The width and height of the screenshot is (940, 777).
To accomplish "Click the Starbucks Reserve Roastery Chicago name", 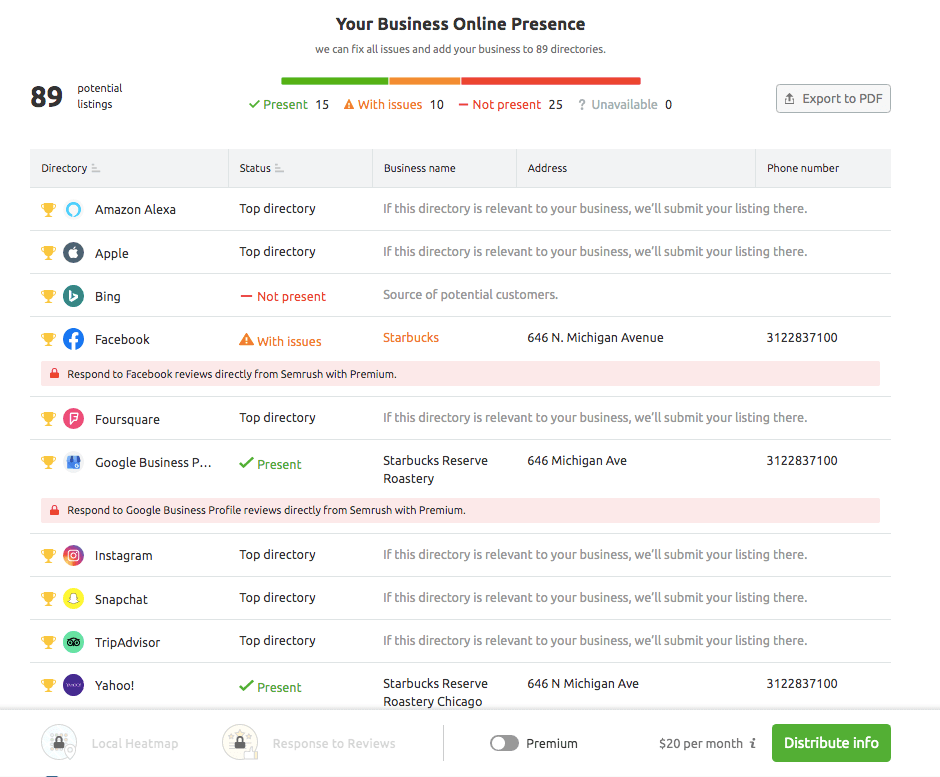I will (436, 692).
